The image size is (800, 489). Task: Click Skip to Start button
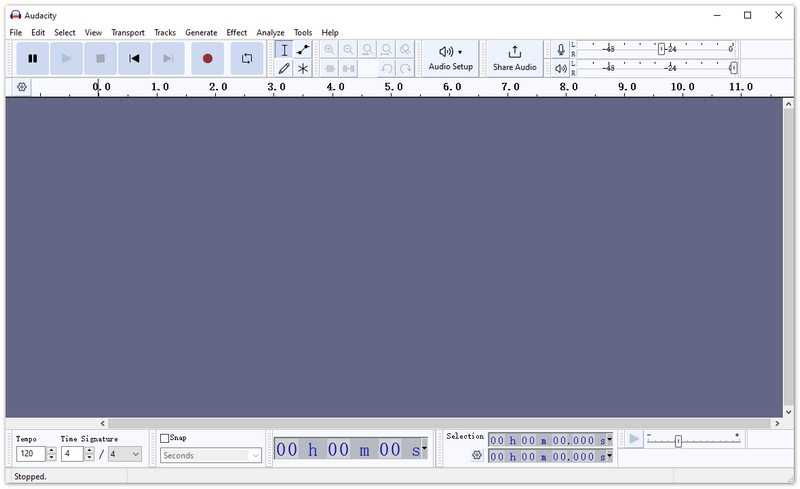134,58
